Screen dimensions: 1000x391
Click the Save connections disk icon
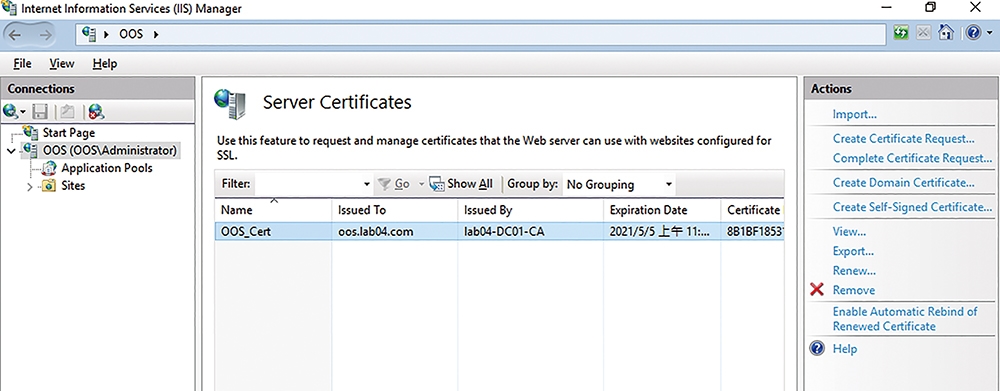pyautogui.click(x=40, y=112)
